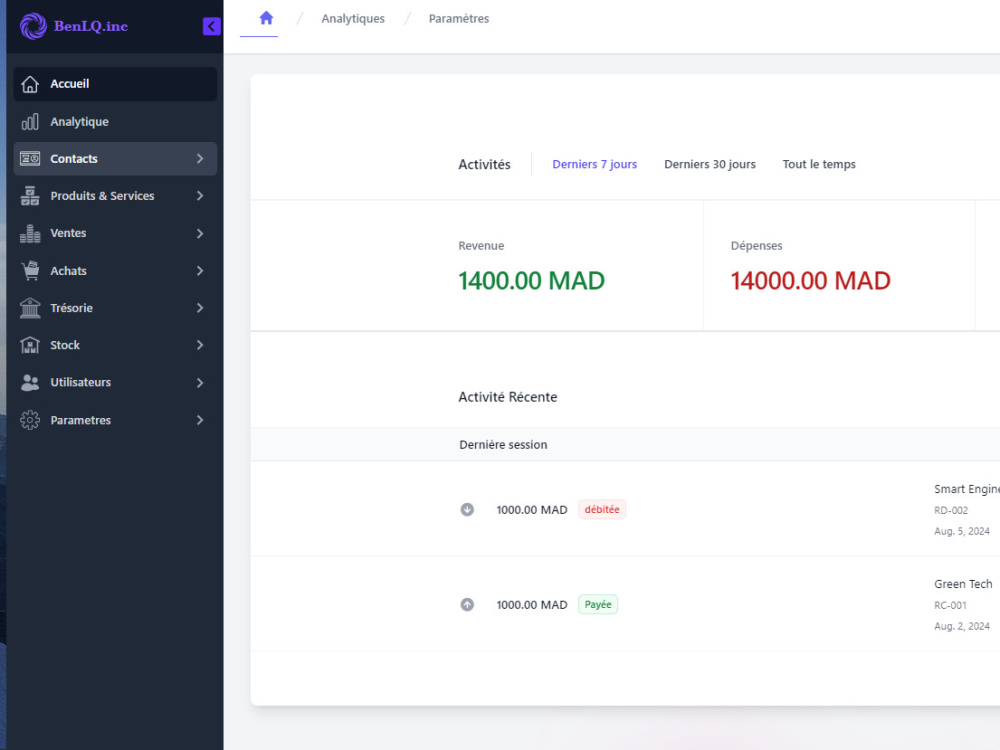Expand the Contacts submenu chevron
This screenshot has width=1000, height=750.
click(200, 159)
